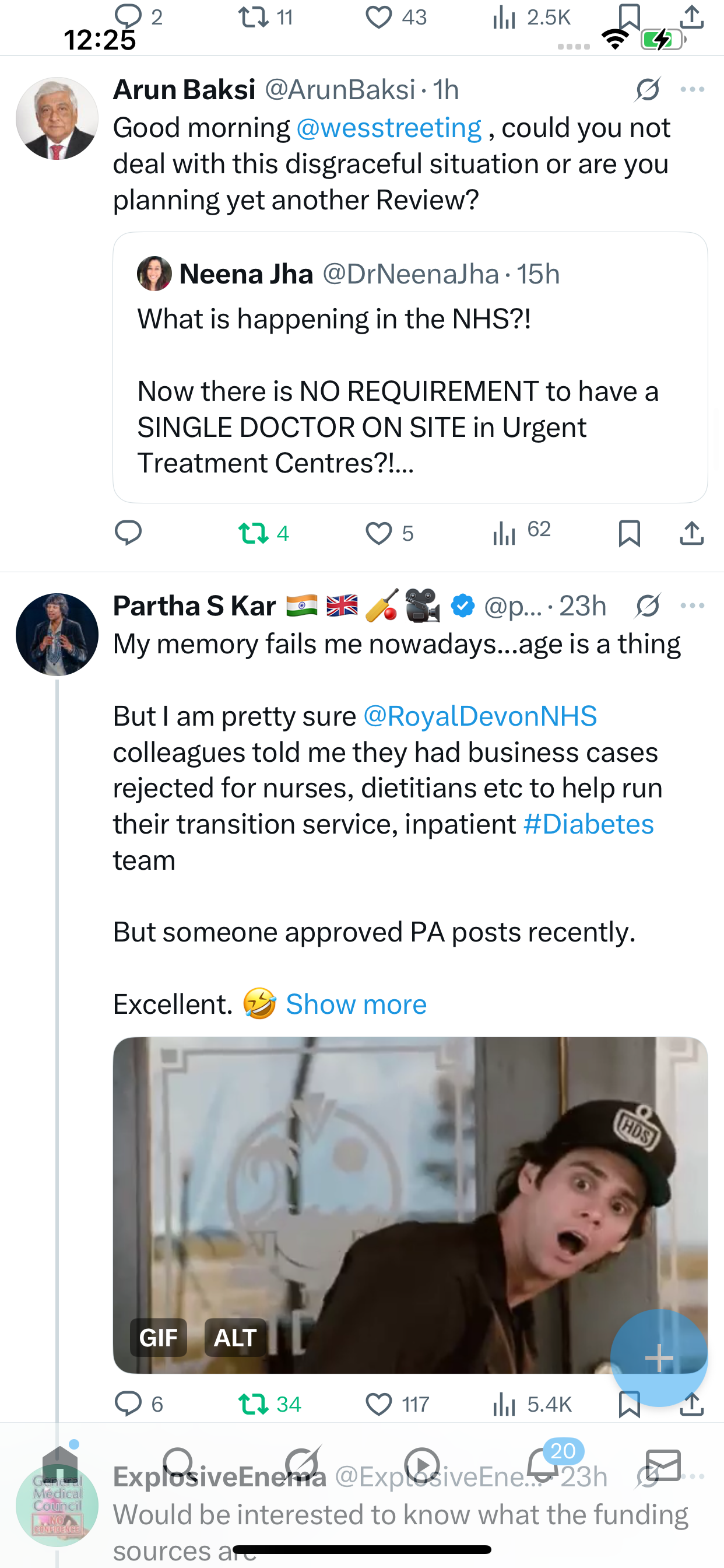Viewport: 724px width, 1568px height.
Task: Expand Partha S Kar's tweet with Show more
Action: pos(356,1005)
